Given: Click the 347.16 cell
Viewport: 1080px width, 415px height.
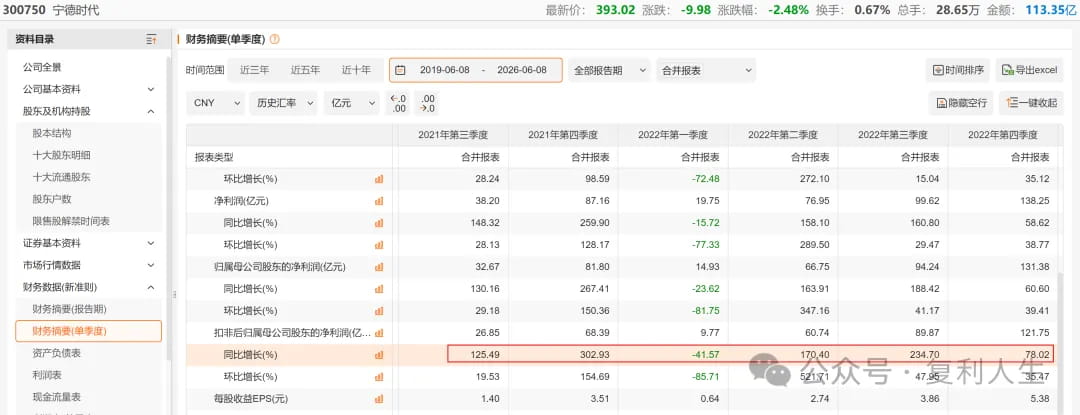Looking at the screenshot, I should tap(816, 311).
